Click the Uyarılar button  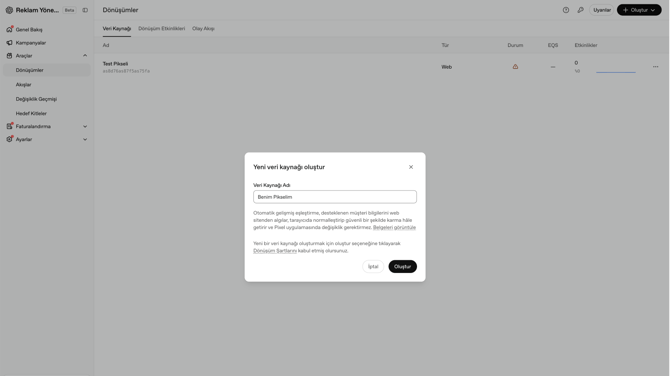602,10
